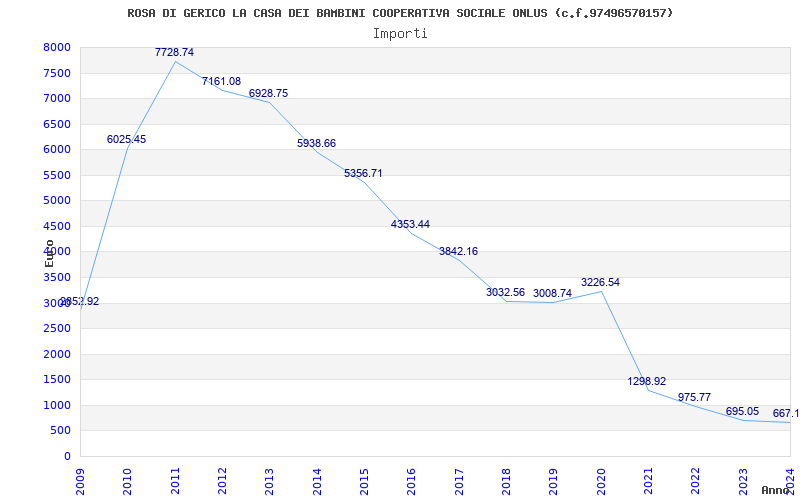Click the data label 975.77
Screen dimensions: 800x500
694,397
